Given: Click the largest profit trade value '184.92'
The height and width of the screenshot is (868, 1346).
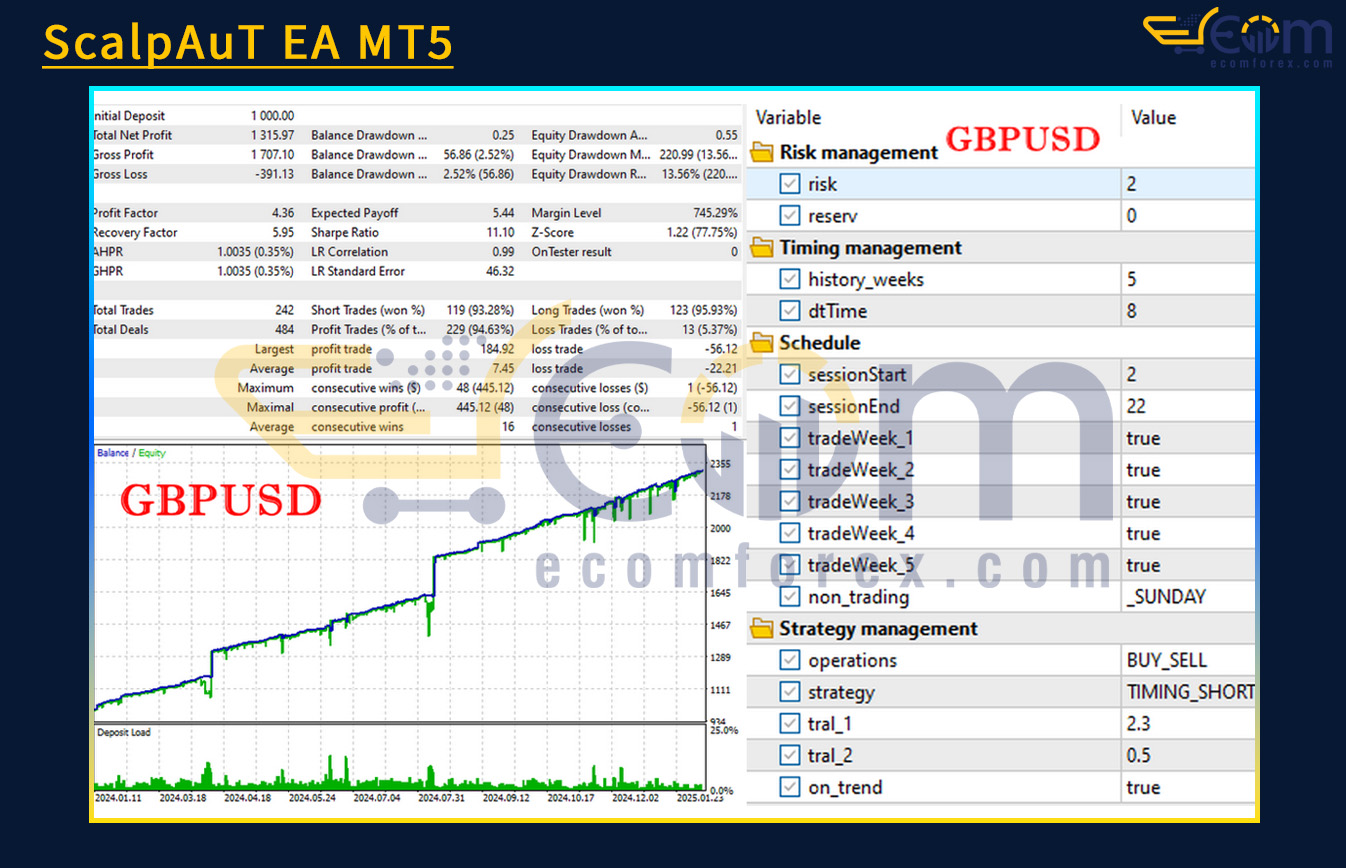Looking at the screenshot, I should pyautogui.click(x=497, y=350).
